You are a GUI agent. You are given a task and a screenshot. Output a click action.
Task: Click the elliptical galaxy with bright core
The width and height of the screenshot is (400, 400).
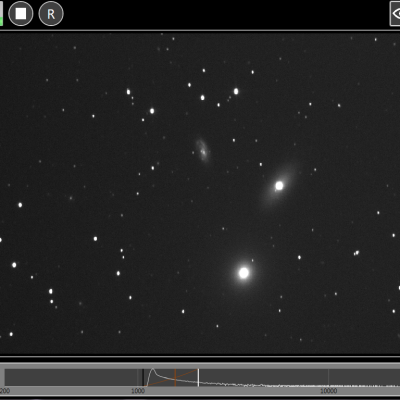pos(279,186)
